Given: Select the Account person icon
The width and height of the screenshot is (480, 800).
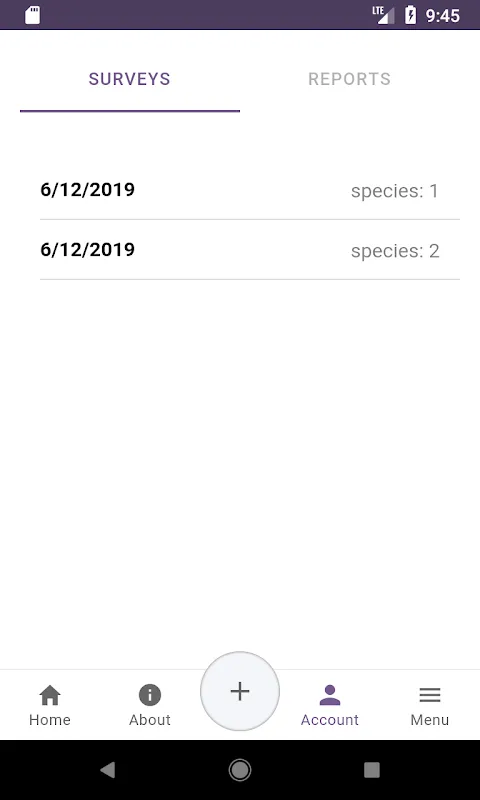Looking at the screenshot, I should 330,695.
